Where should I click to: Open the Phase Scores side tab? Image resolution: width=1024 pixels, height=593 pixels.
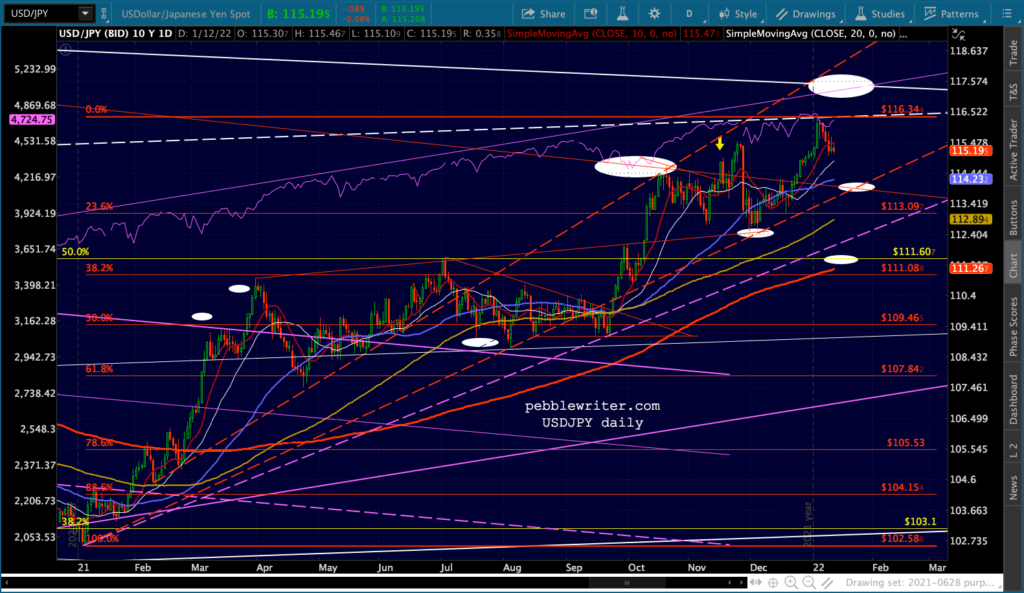[1014, 327]
